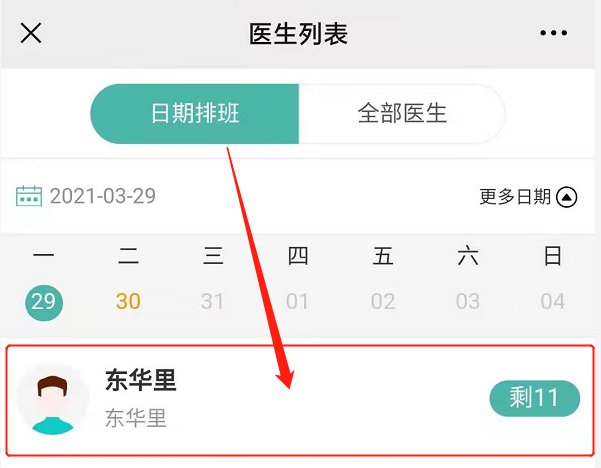Select date 30 highlighted in orange
The image size is (601, 468).
[x=128, y=301]
